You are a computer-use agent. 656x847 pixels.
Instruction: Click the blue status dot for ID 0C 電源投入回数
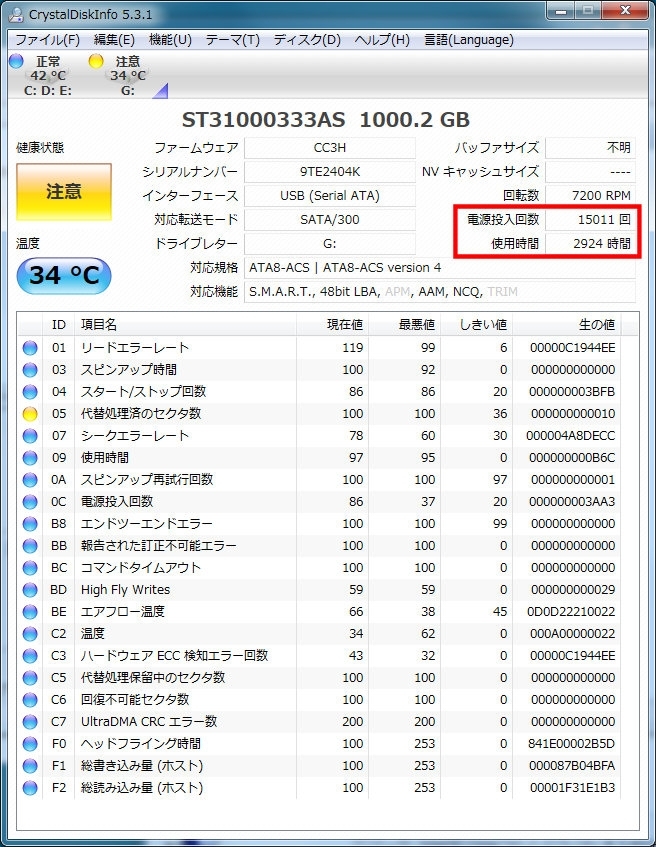(x=30, y=502)
